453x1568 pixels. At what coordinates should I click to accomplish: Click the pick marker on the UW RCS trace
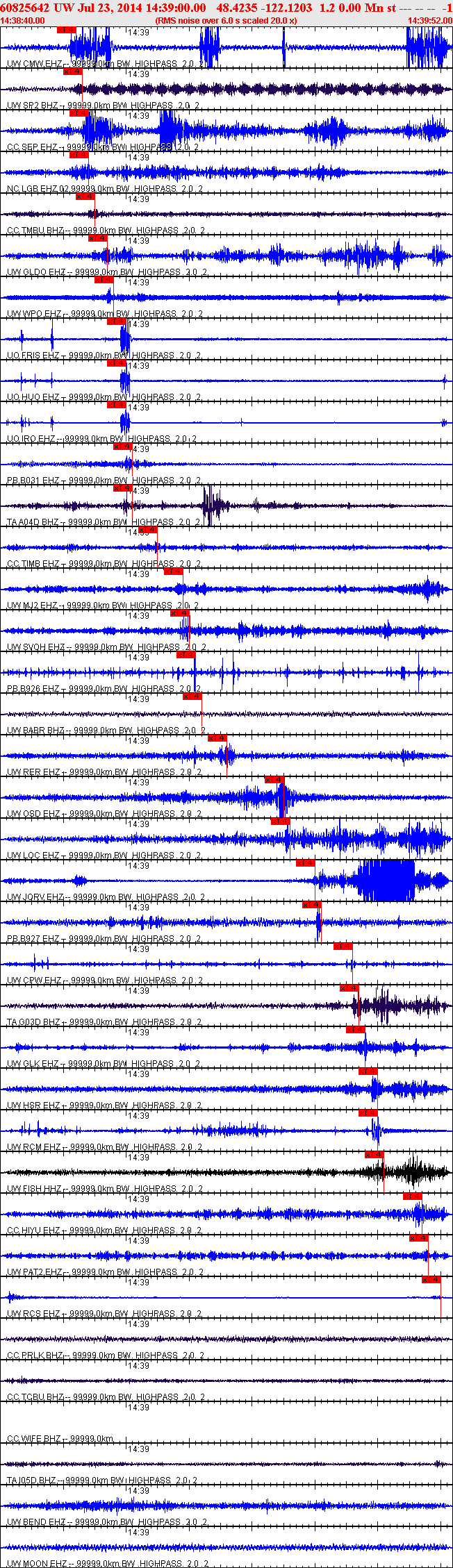[431, 1280]
